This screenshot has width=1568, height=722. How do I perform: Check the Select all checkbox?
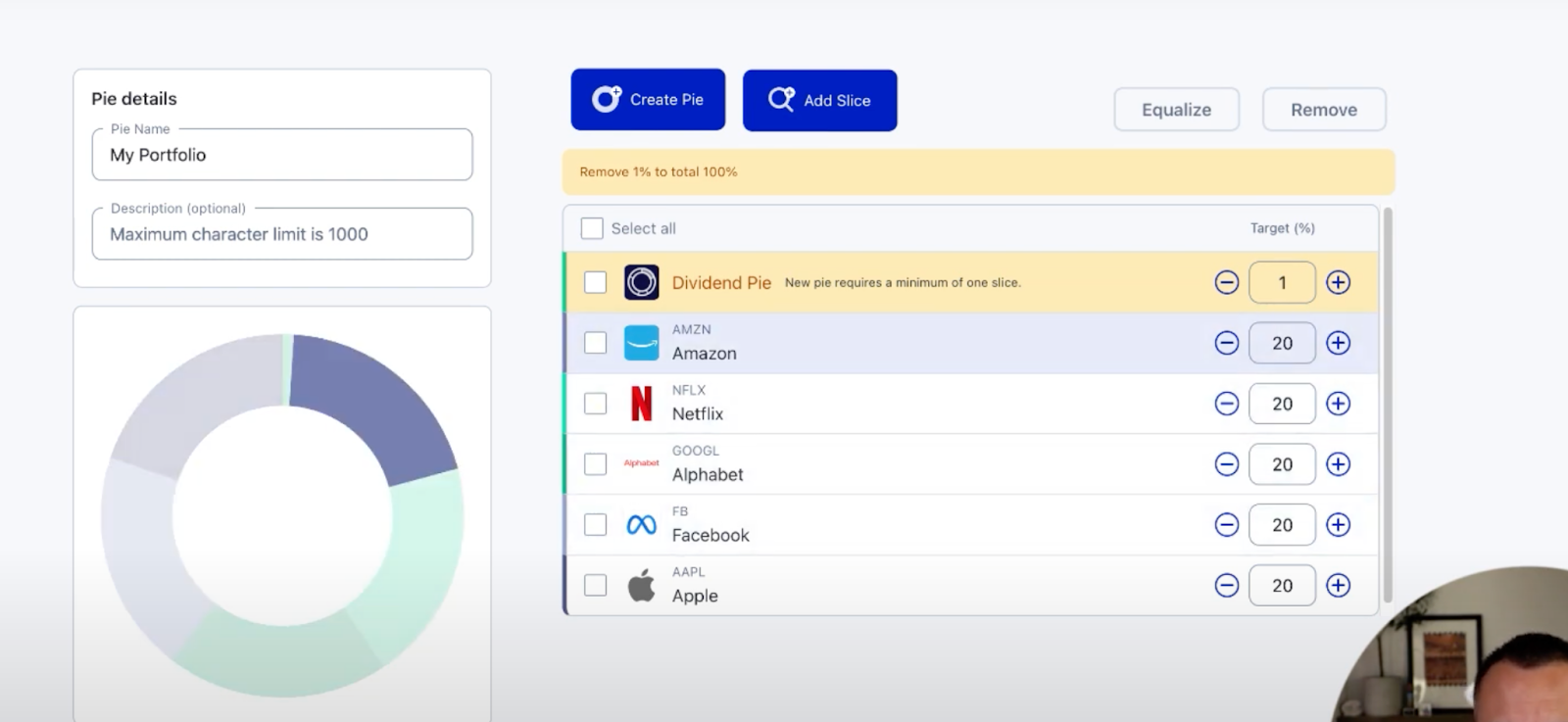[x=592, y=228]
